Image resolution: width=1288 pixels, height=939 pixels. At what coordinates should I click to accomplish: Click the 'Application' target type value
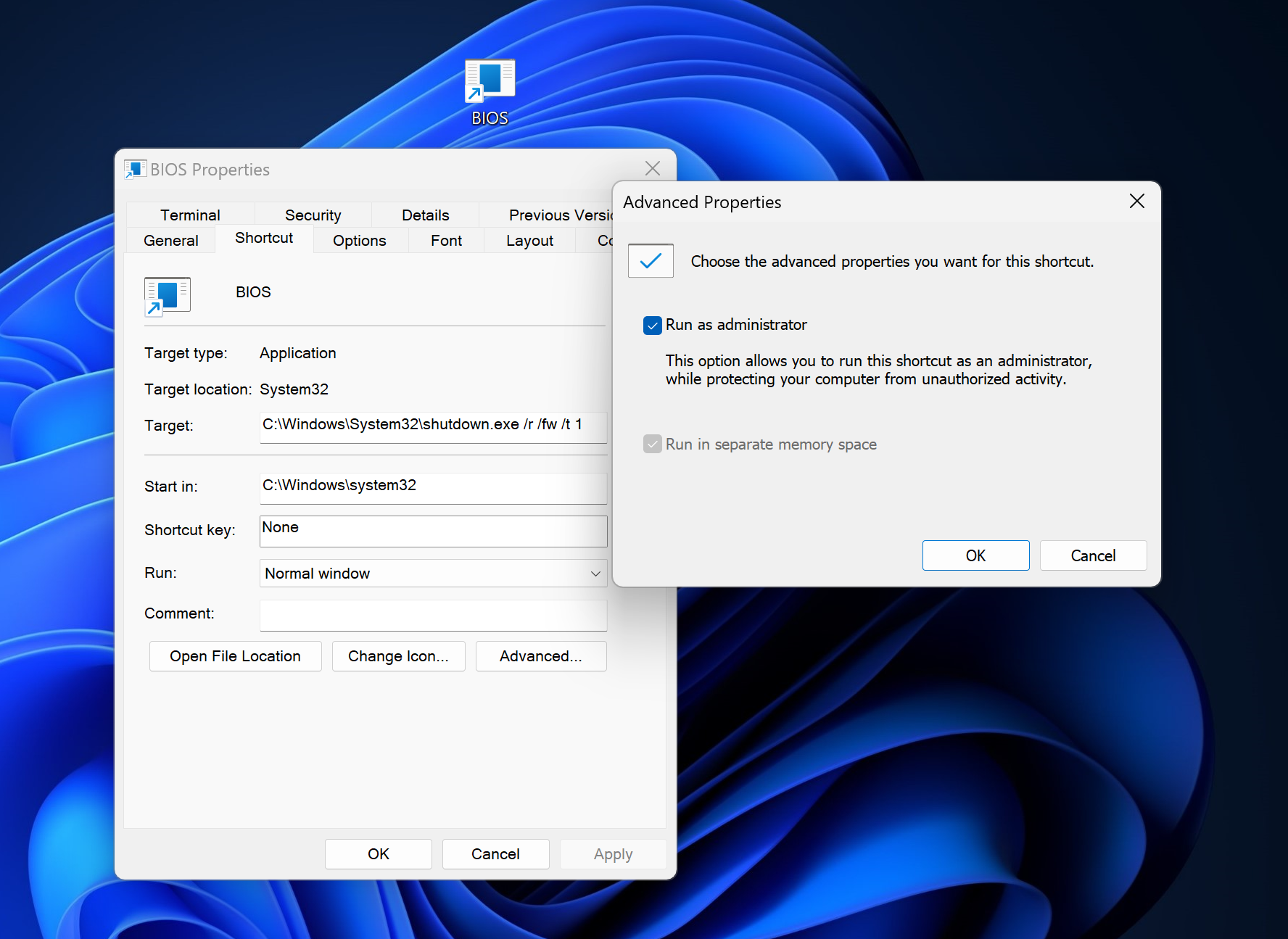[297, 353]
